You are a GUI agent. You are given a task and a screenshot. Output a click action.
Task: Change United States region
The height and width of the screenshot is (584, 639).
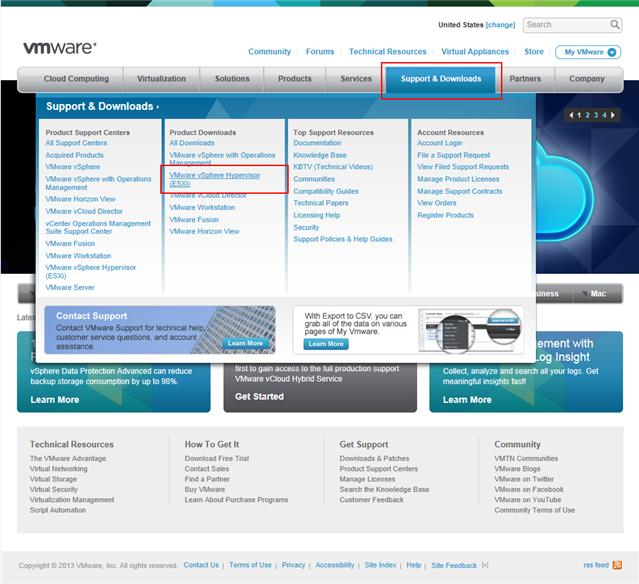(500, 25)
